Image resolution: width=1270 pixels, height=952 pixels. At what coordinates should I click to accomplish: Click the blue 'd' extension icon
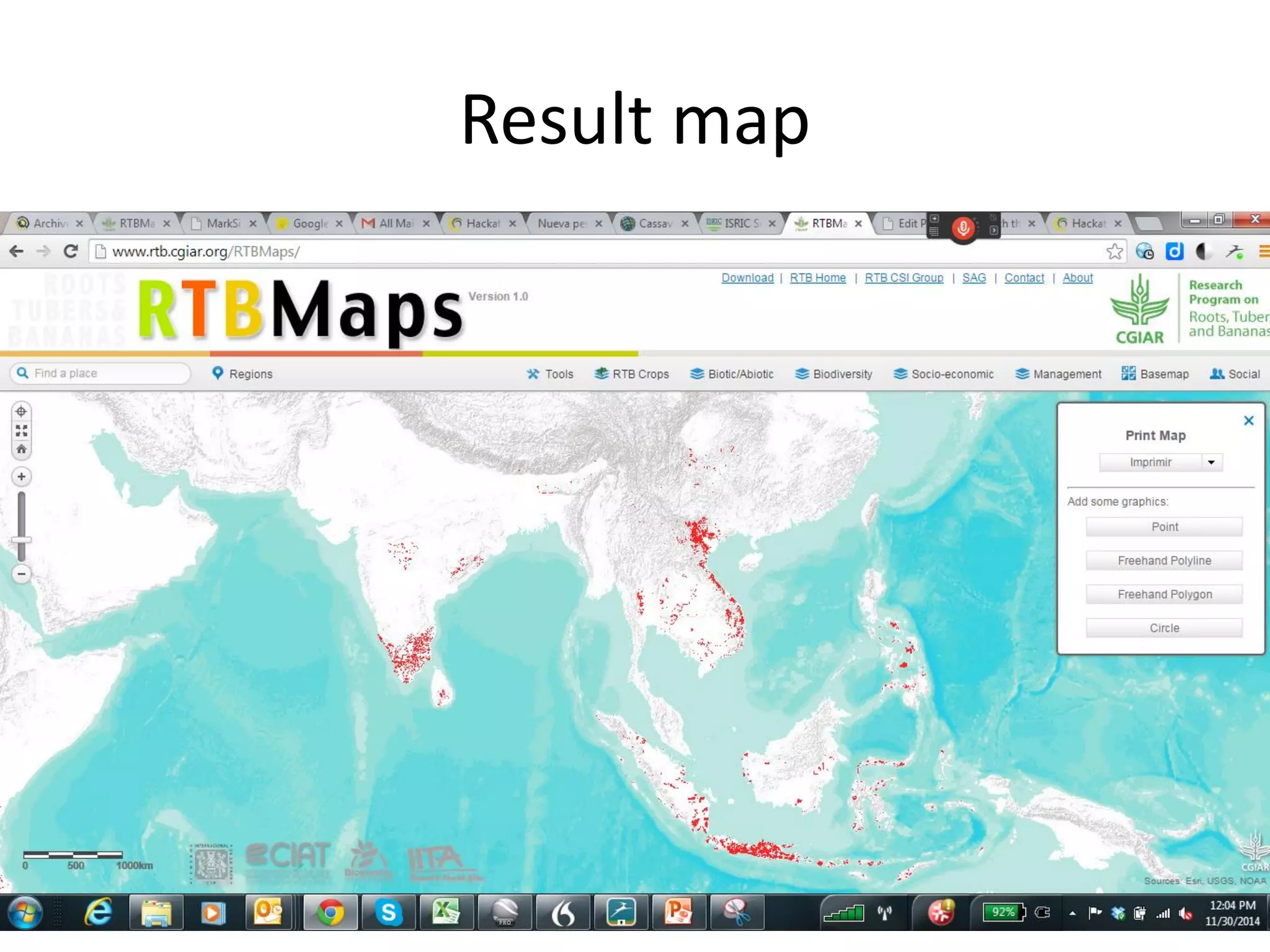pyautogui.click(x=1174, y=251)
